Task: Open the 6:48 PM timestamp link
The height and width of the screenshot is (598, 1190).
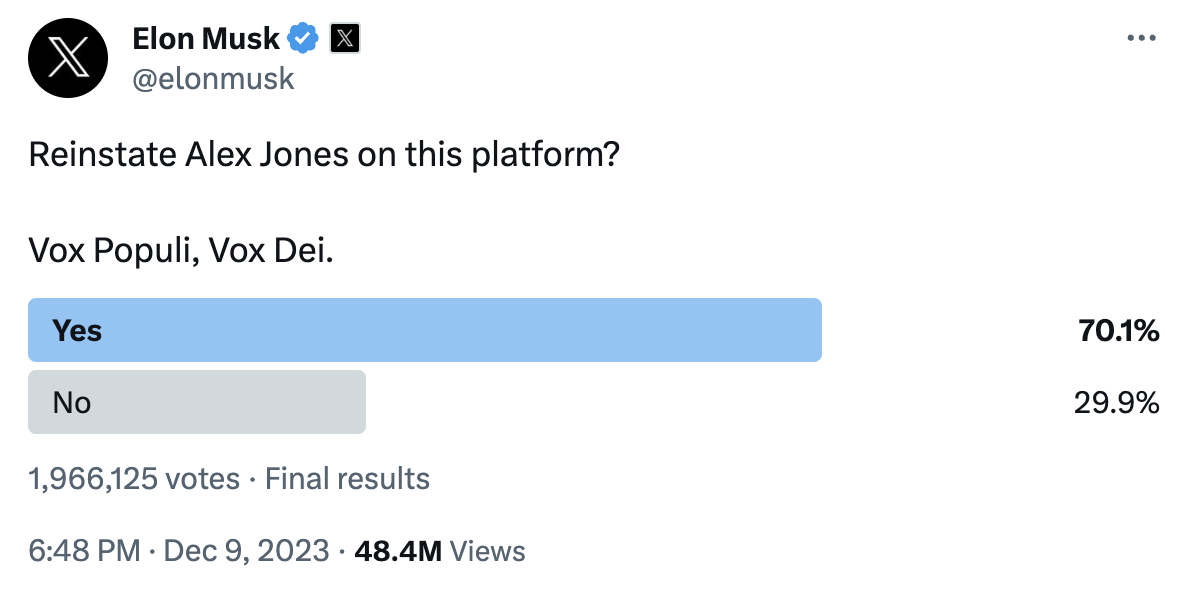Action: coord(84,551)
